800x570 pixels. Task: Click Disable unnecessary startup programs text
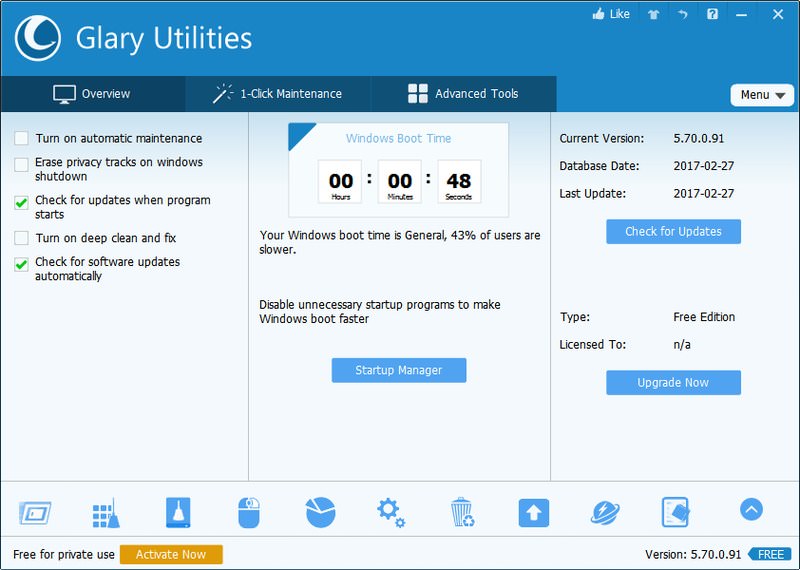click(x=380, y=312)
